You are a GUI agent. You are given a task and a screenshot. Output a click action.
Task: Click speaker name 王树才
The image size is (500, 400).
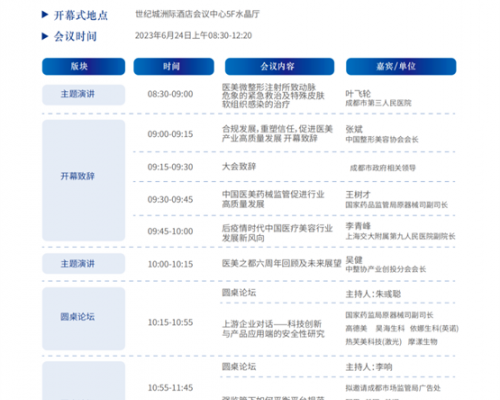(358, 195)
